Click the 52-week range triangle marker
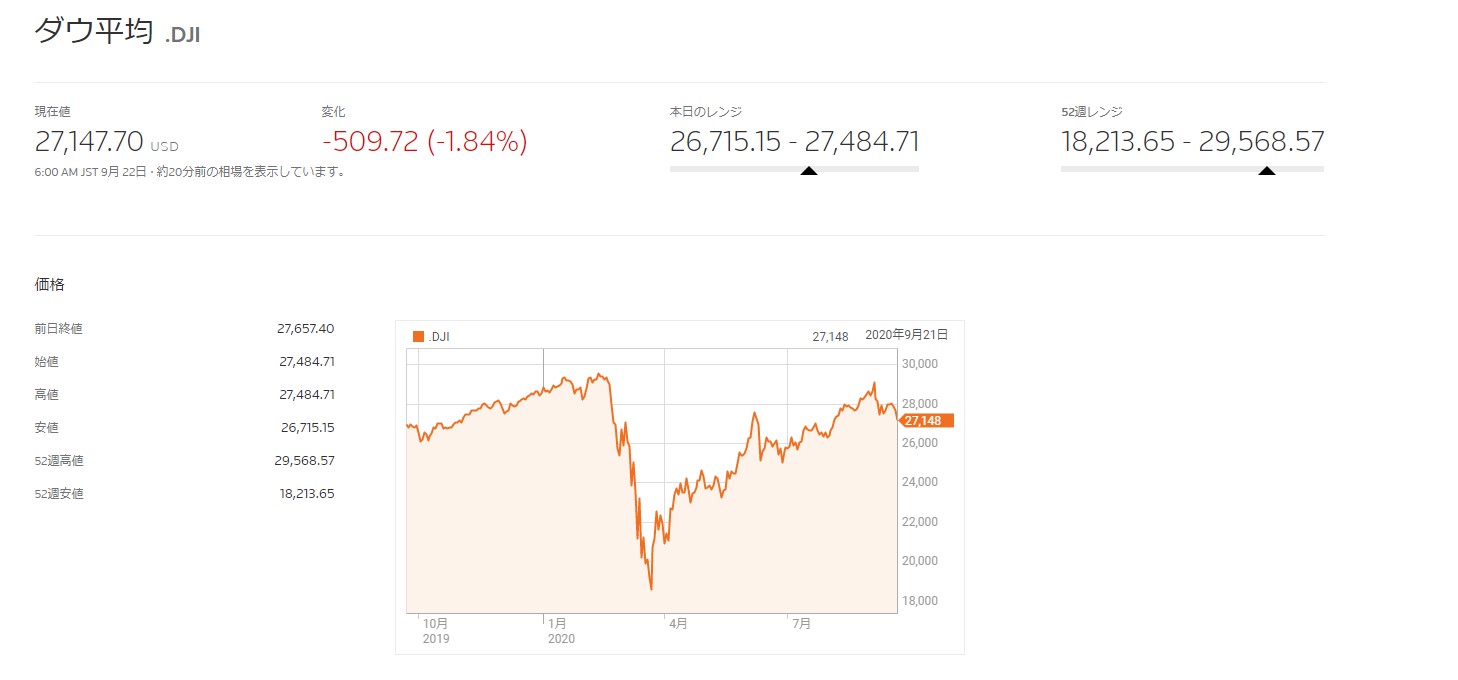Image resolution: width=1458 pixels, height=680 pixels. 1266,171
